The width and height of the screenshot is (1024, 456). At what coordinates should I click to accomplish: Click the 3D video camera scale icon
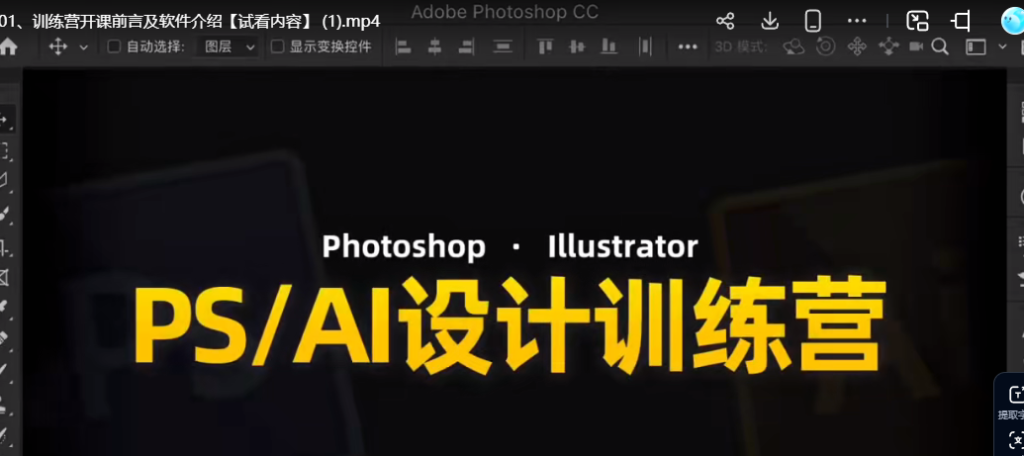pyautogui.click(x=917, y=46)
